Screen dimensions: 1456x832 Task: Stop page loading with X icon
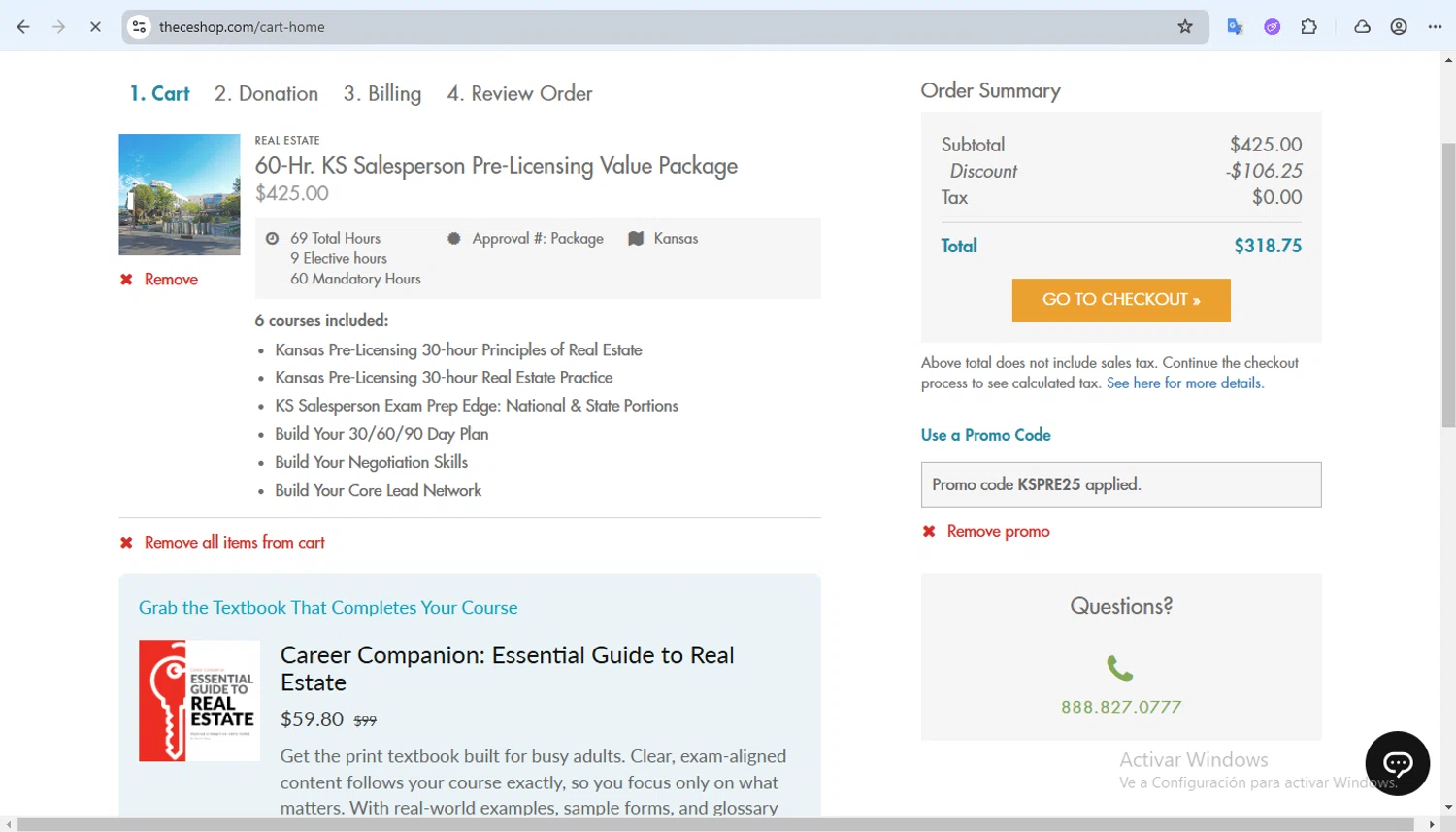coord(95,27)
